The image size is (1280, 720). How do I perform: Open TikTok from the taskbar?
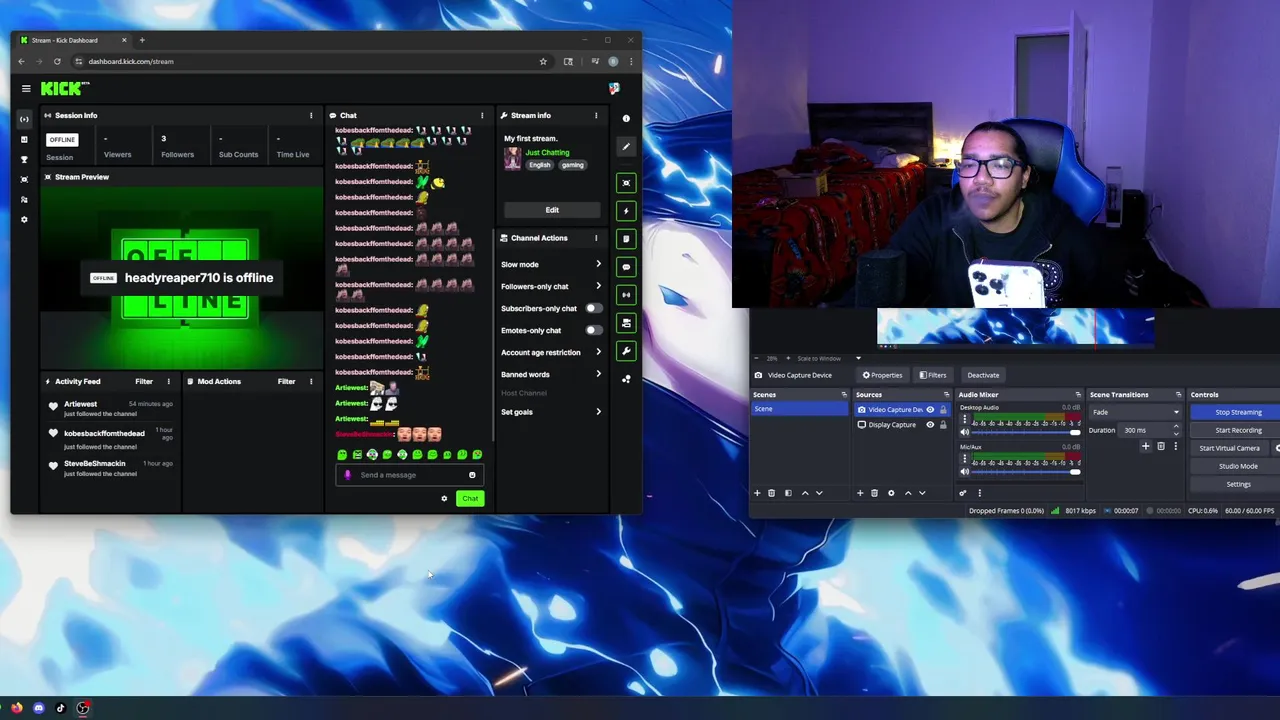tap(61, 708)
